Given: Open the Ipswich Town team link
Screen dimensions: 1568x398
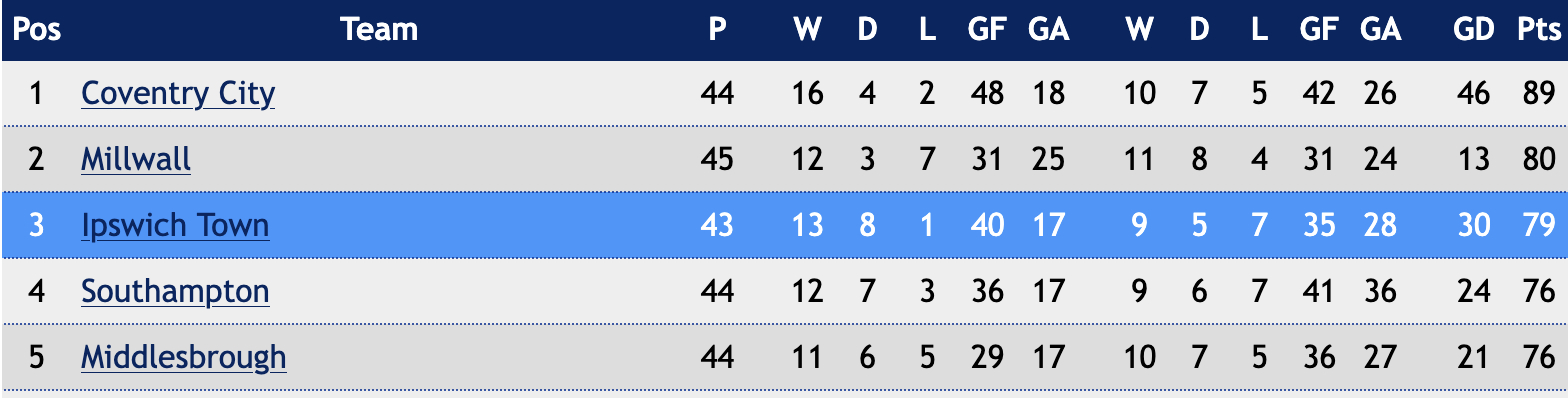Looking at the screenshot, I should point(175,225).
